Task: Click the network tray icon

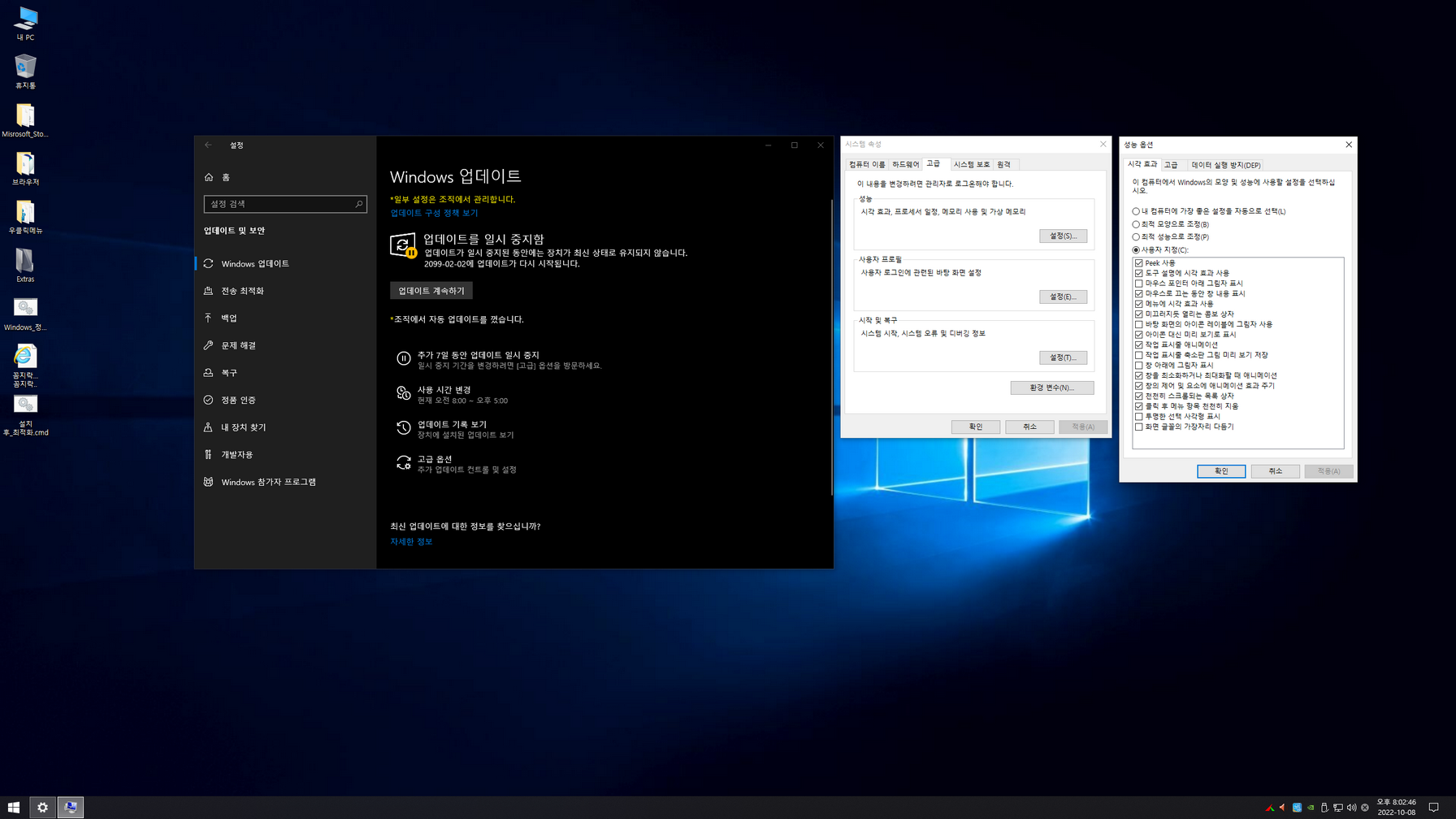Action: [1337, 808]
